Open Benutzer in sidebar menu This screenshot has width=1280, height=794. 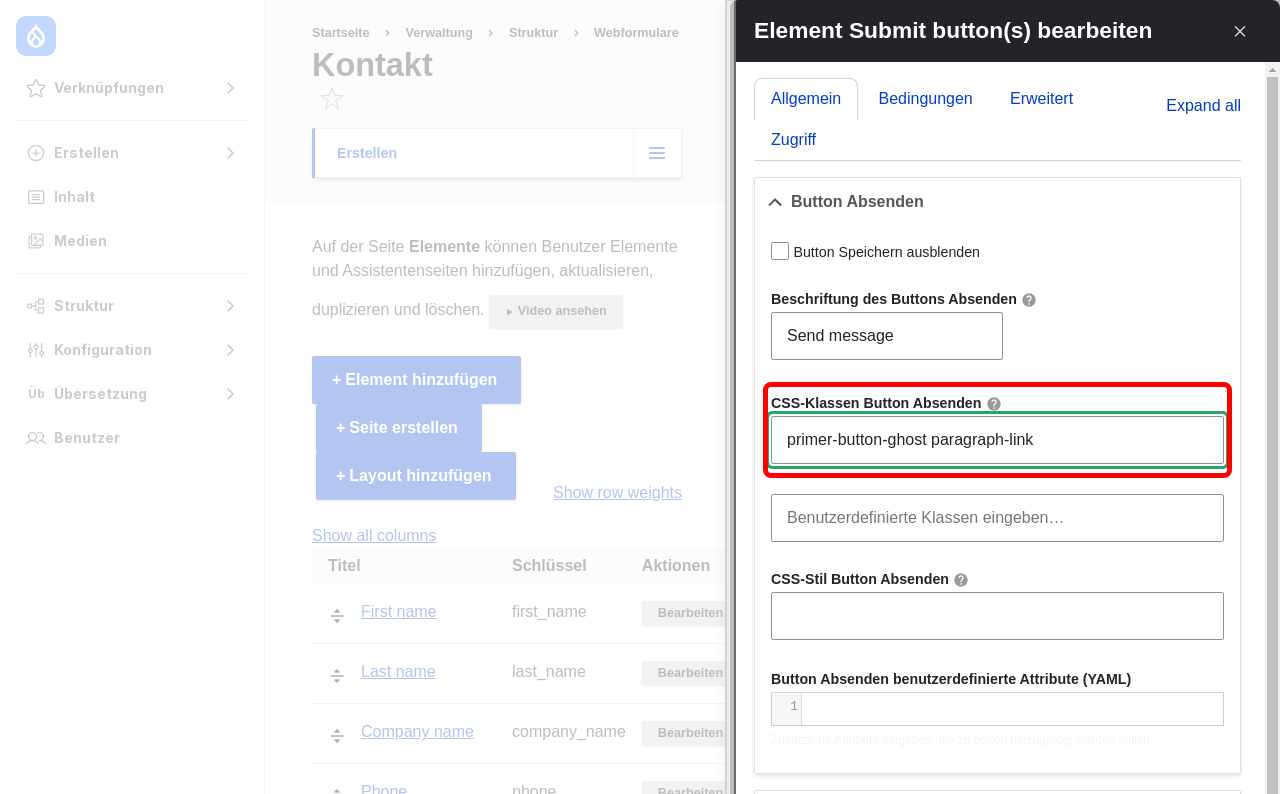click(x=87, y=438)
